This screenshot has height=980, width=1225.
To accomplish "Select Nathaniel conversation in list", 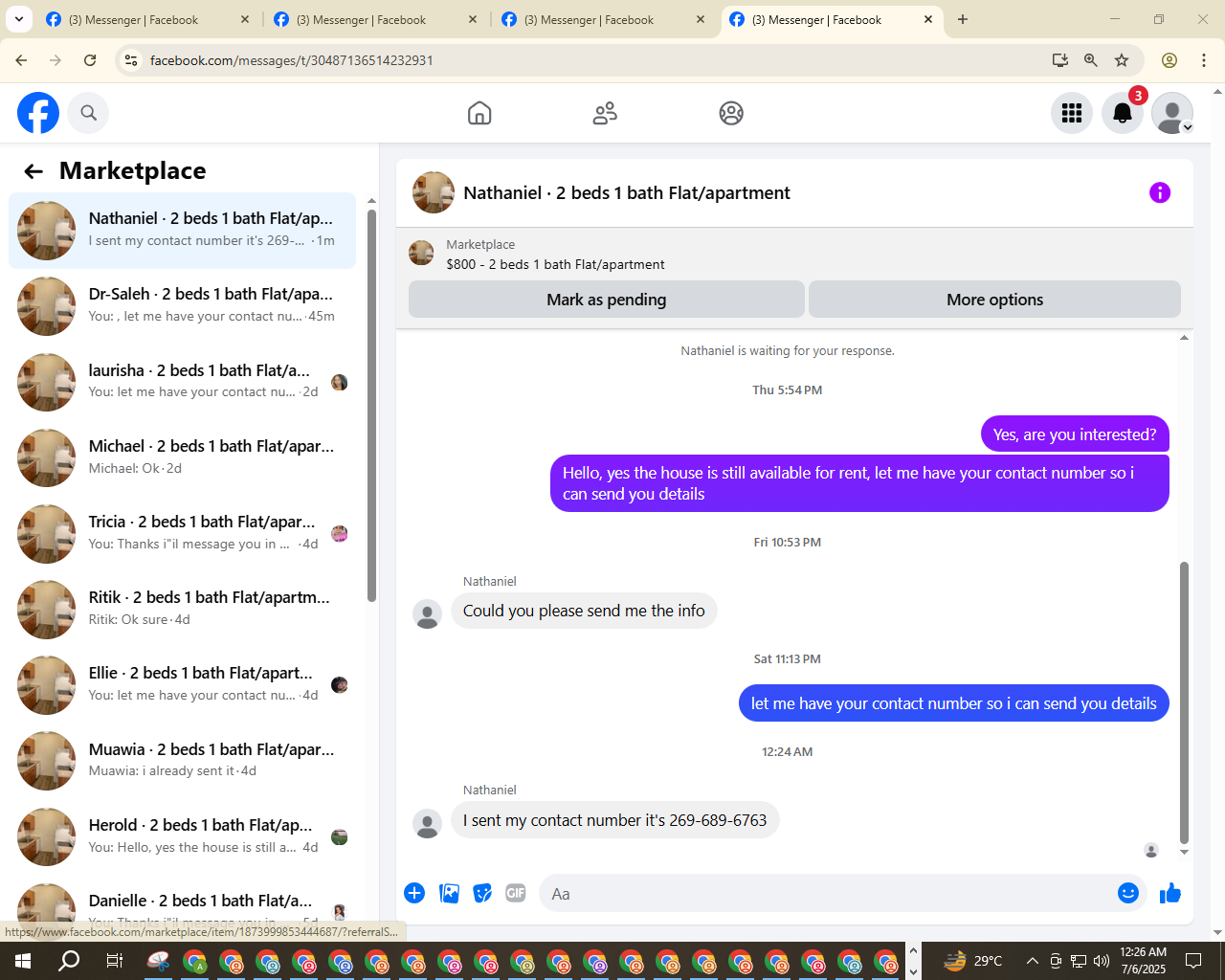I will coord(182,231).
